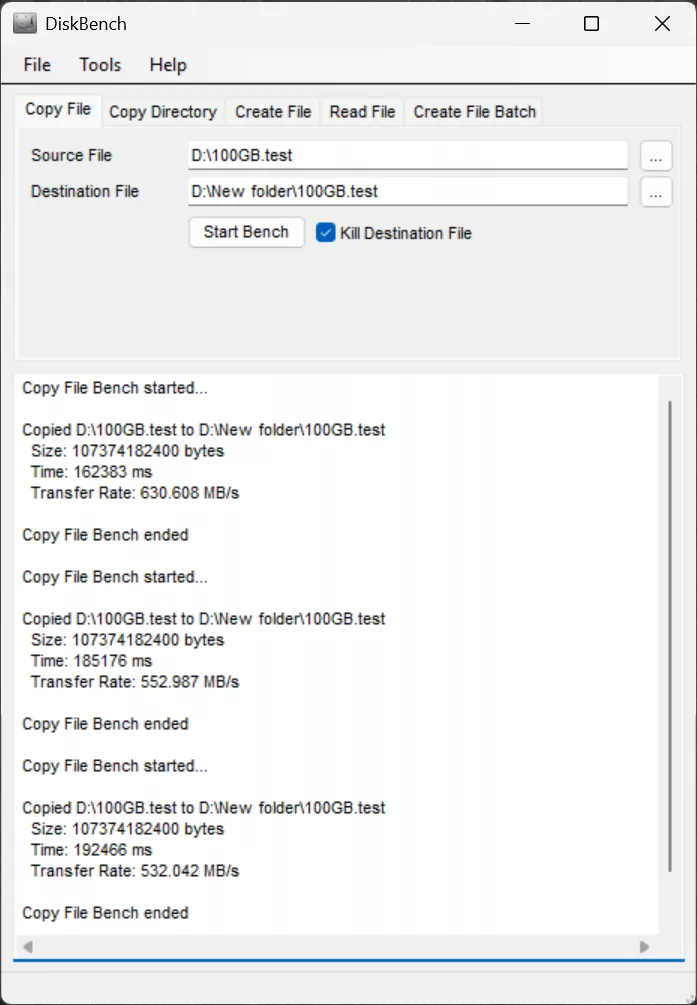Click the vertical scrollbar of results log
Screen dimensions: 697x1005
pyautogui.click(x=670, y=640)
